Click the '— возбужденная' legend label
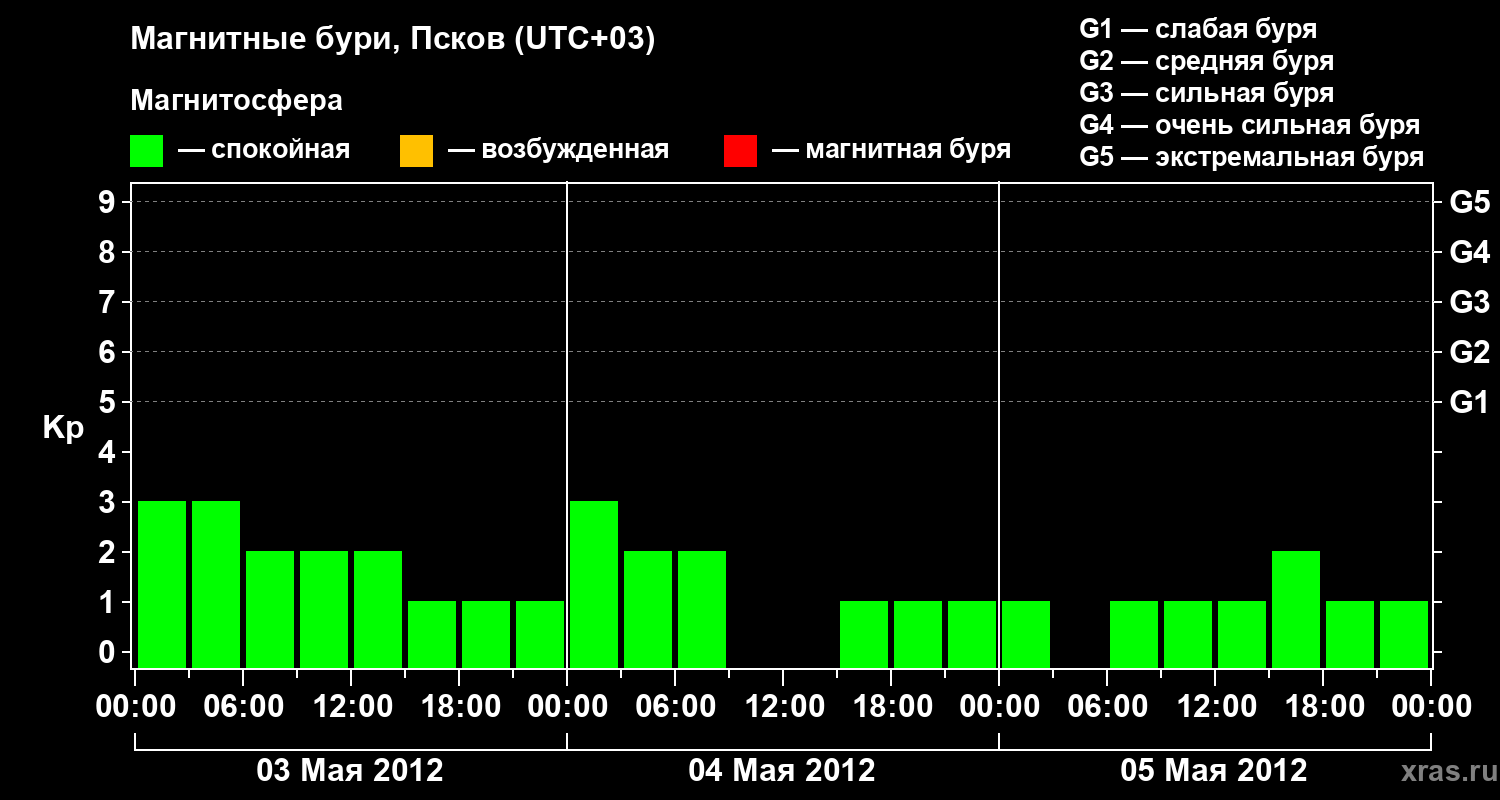Screen dimensions: 1500x800 click(x=558, y=151)
